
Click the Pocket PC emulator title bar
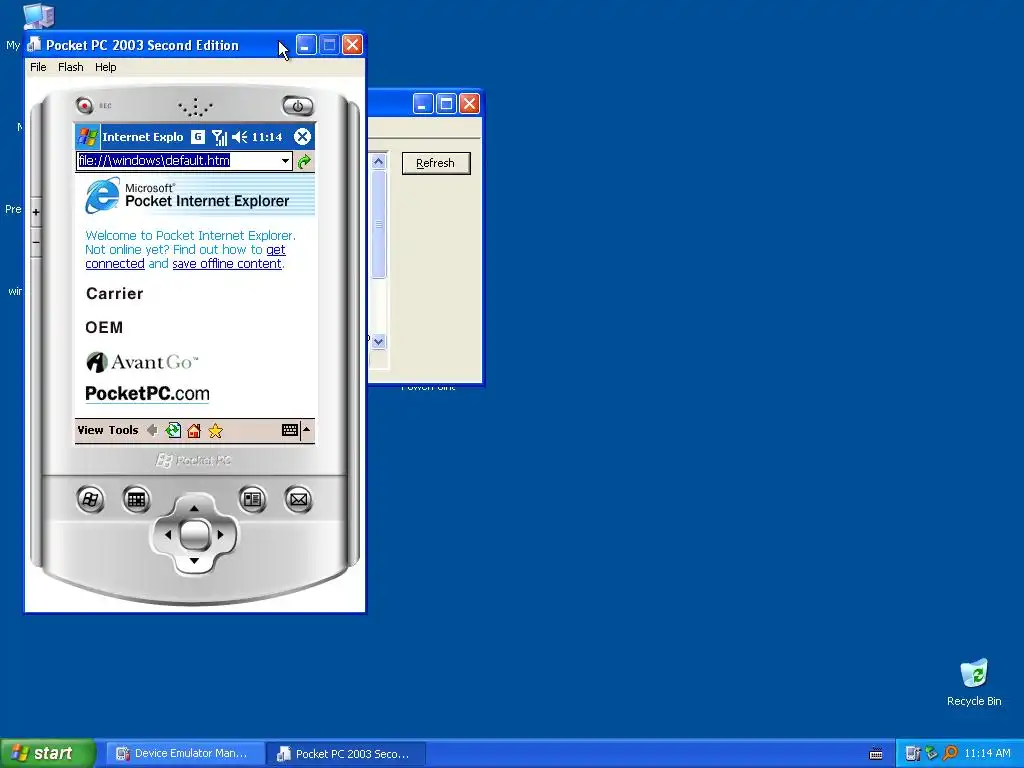[x=160, y=45]
